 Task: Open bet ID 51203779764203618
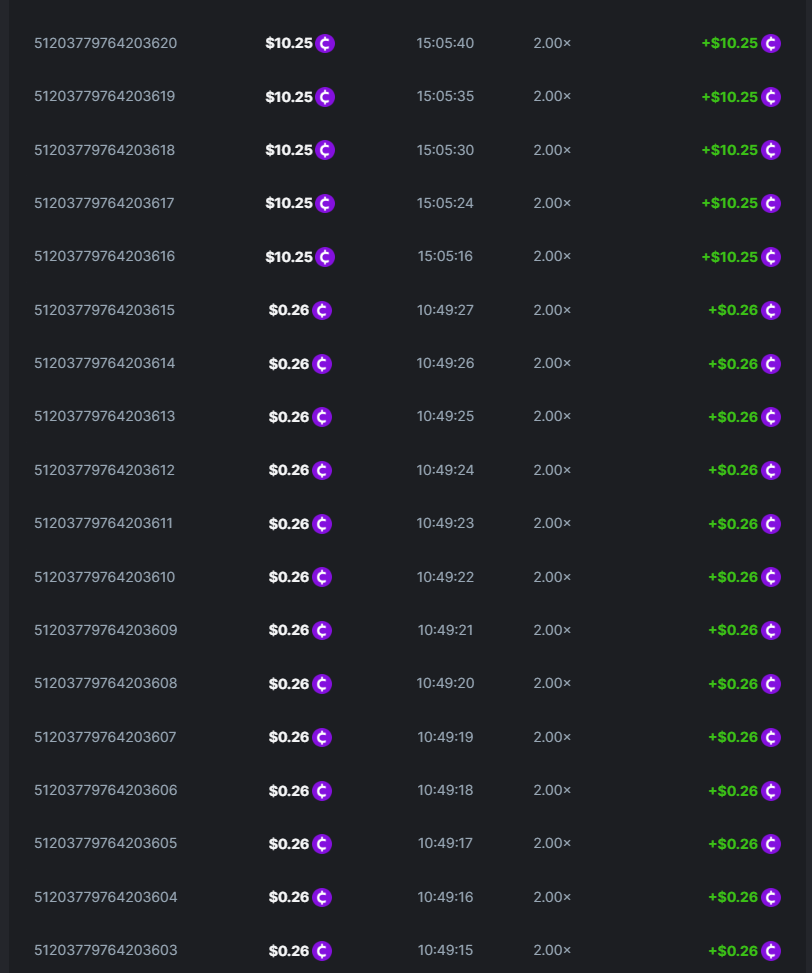(x=104, y=150)
